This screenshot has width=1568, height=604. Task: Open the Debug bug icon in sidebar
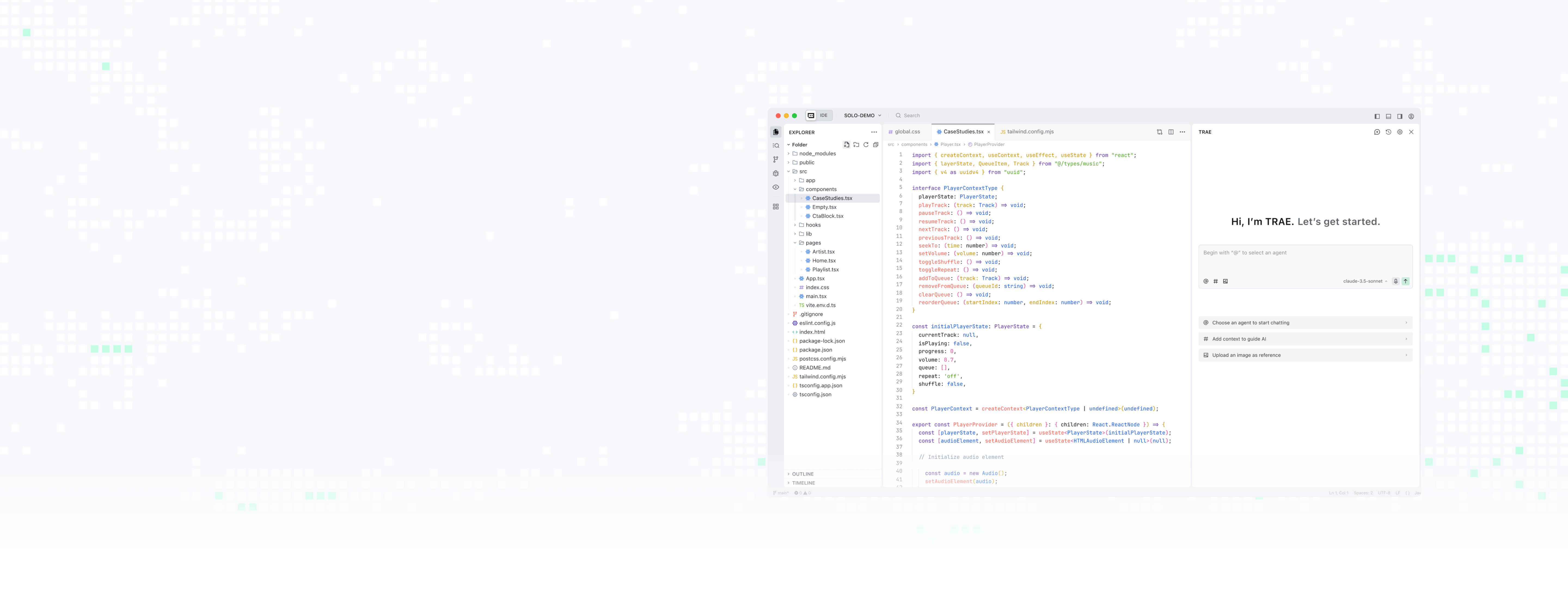[x=776, y=173]
